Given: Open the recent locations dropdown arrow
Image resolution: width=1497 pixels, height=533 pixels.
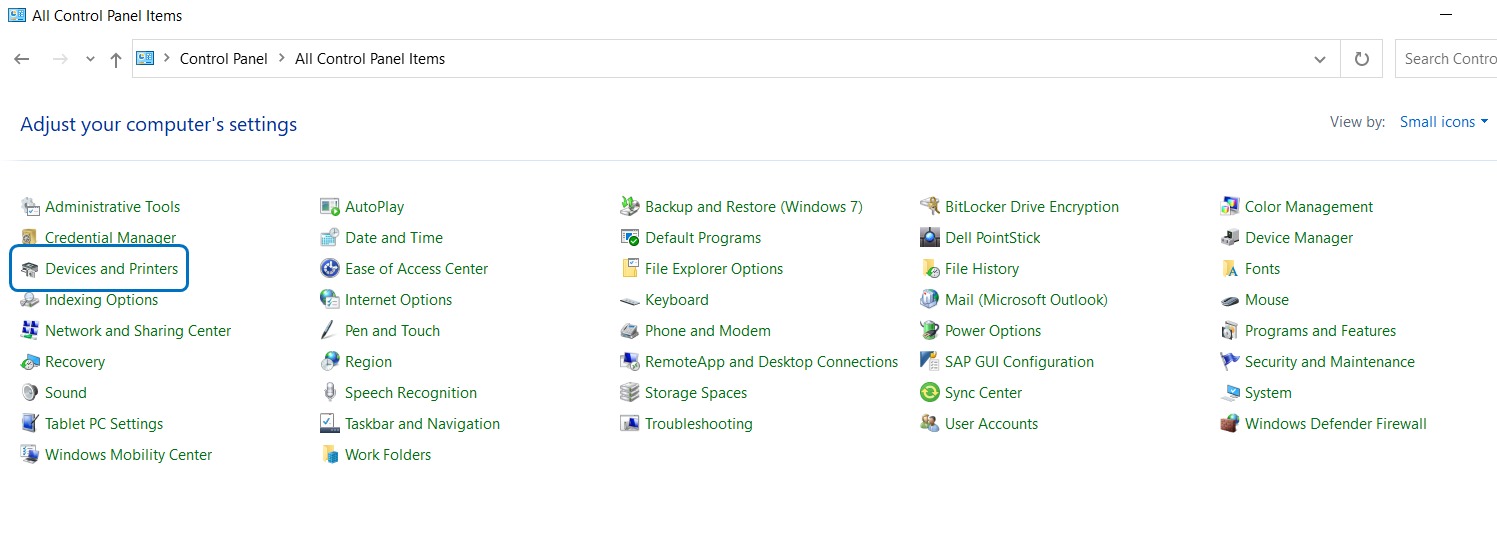Looking at the screenshot, I should pyautogui.click(x=90, y=59).
